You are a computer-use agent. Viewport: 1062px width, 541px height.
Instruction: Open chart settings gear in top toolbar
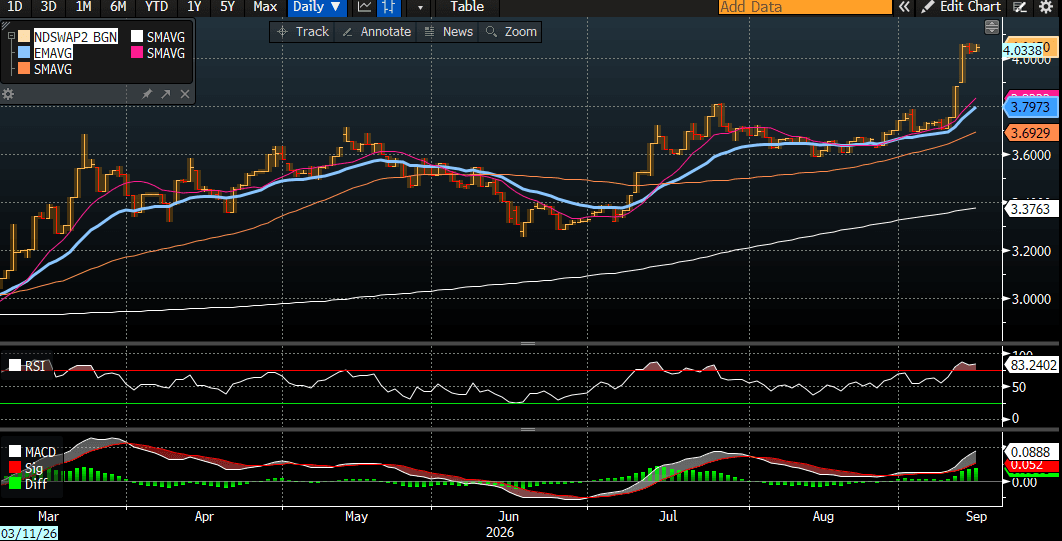(1045, 7)
